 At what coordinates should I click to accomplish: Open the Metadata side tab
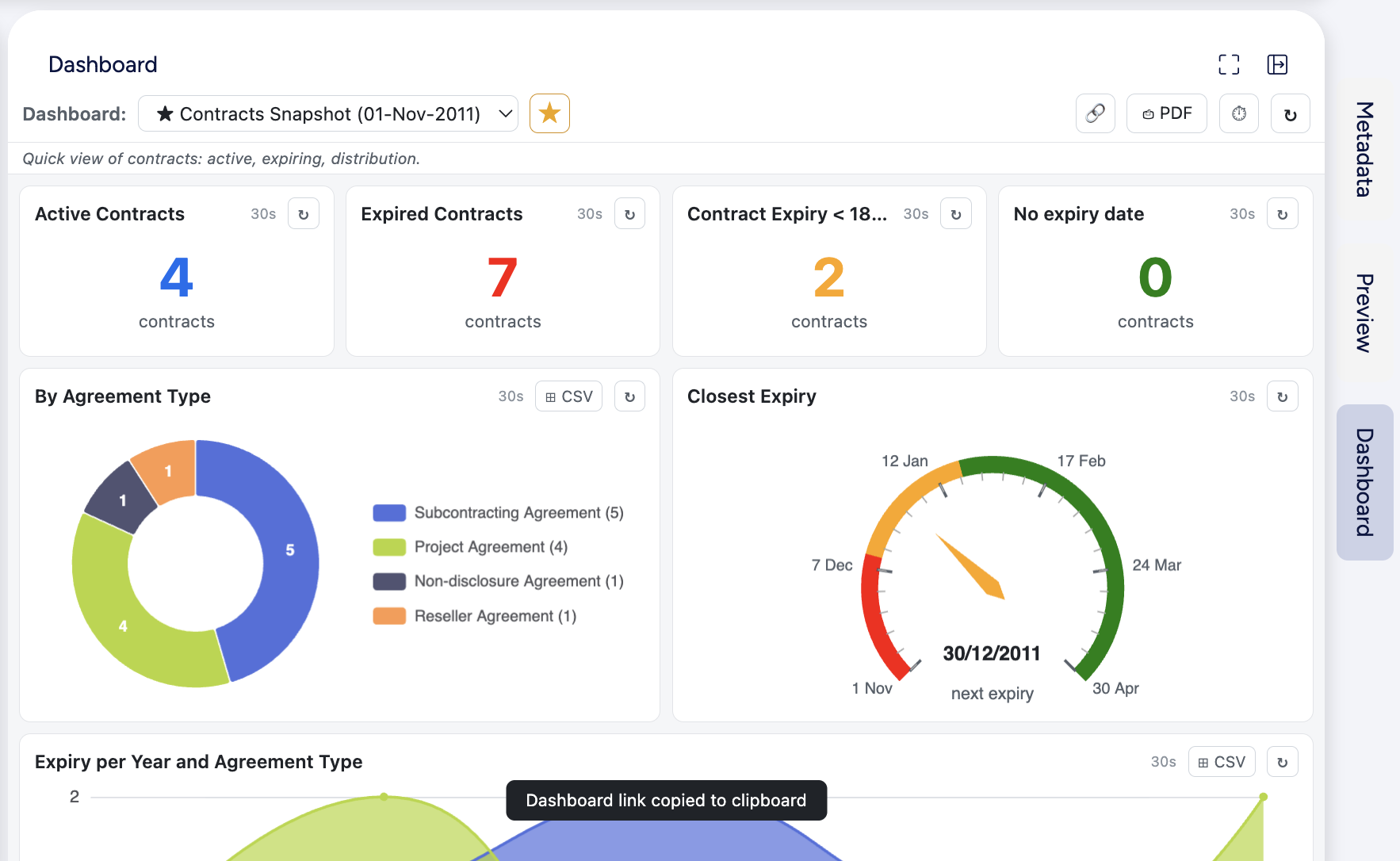pyautogui.click(x=1364, y=149)
